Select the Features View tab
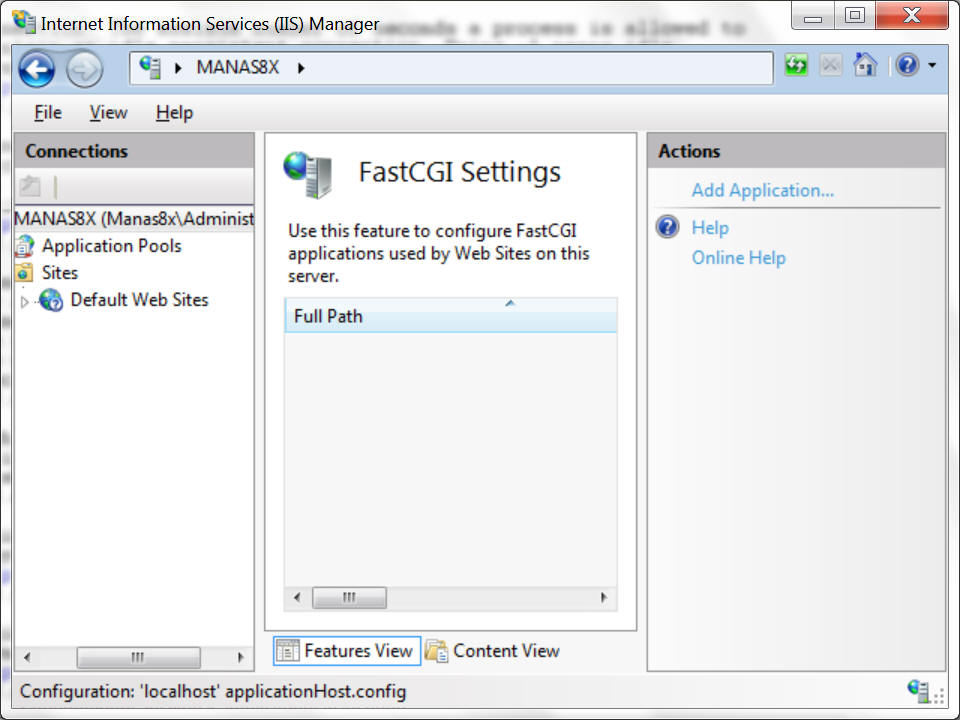Image resolution: width=960 pixels, height=720 pixels. click(347, 651)
